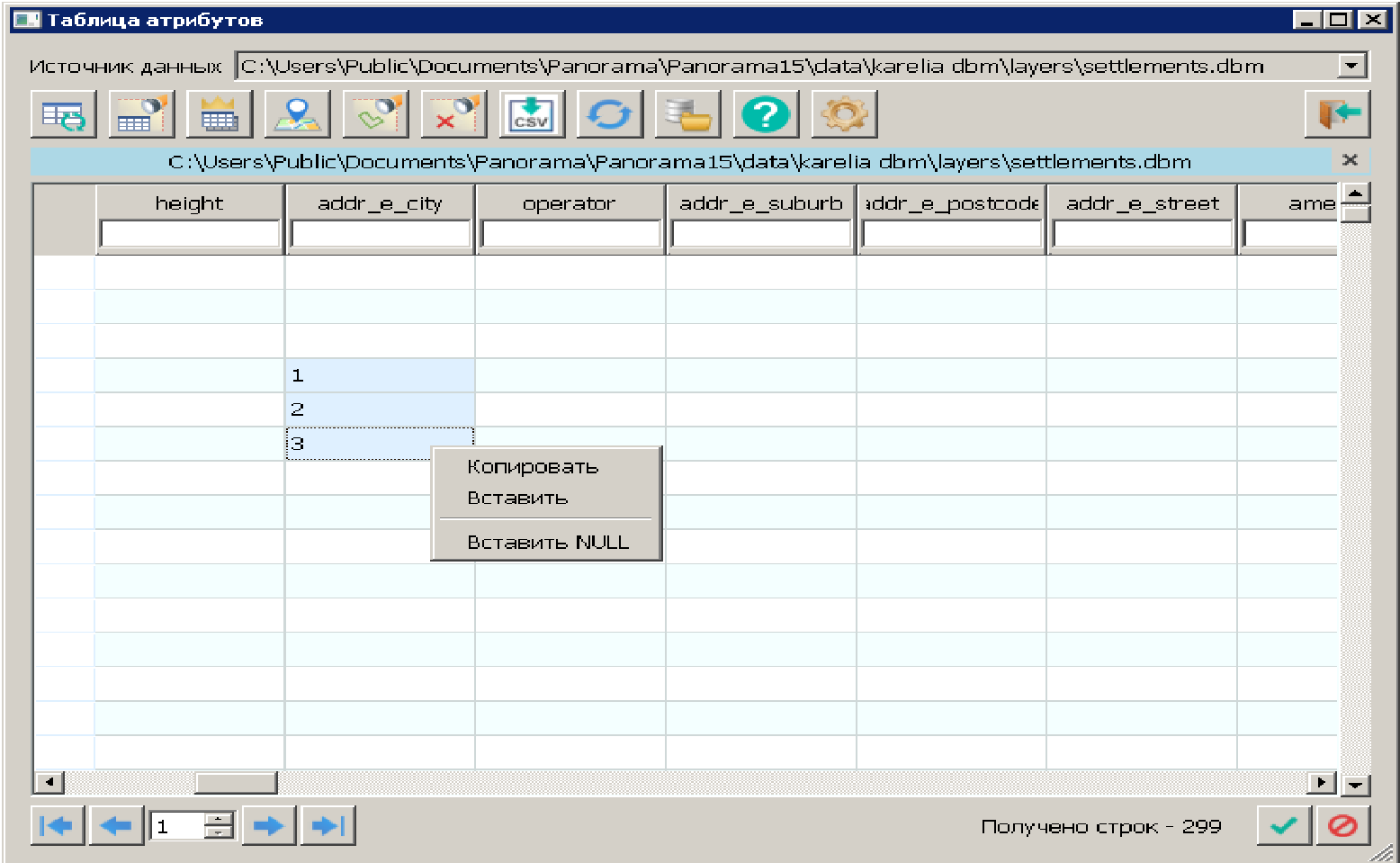Click the map pin locate icon
1400x863 pixels.
click(x=297, y=114)
